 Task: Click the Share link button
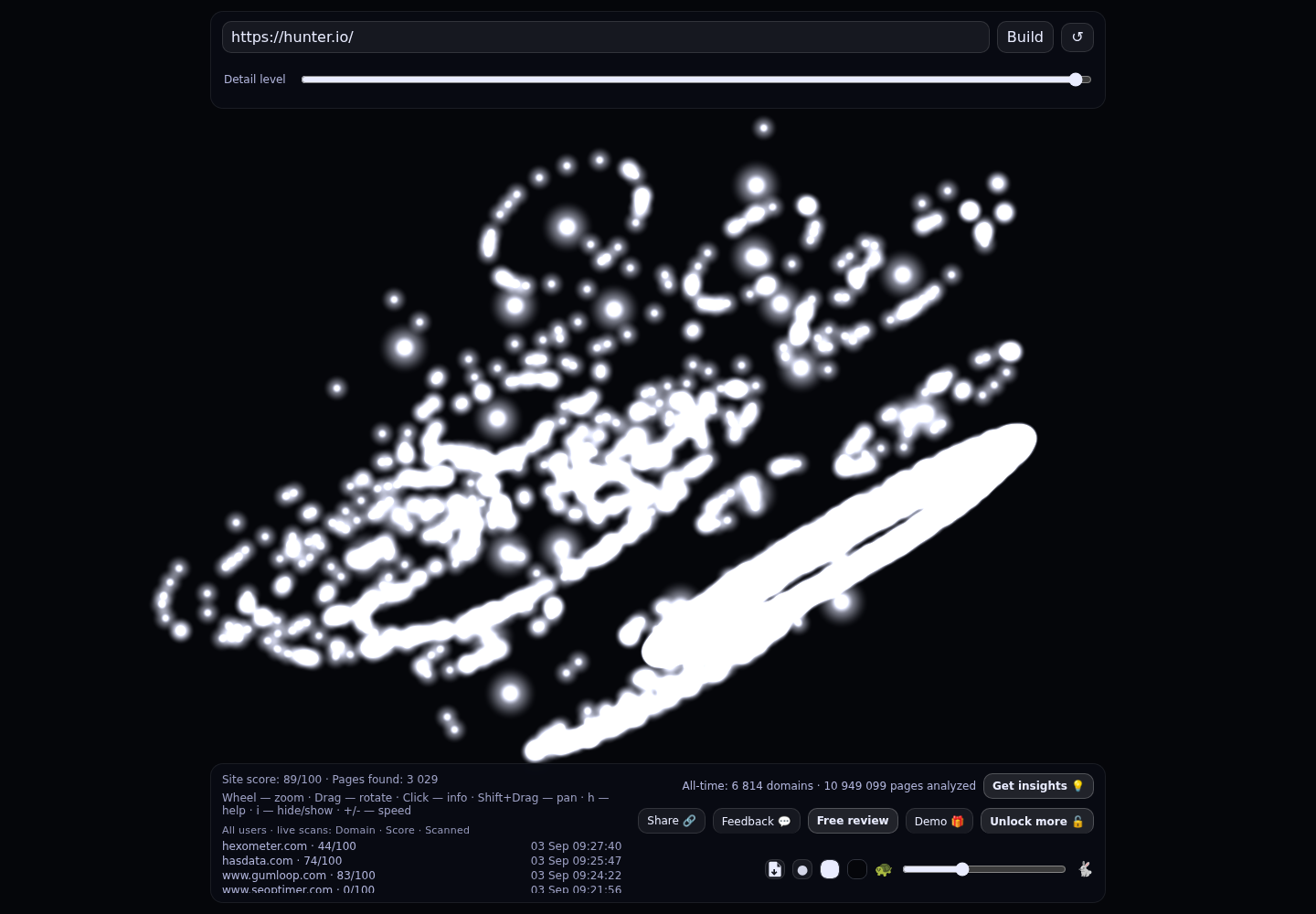(x=672, y=821)
